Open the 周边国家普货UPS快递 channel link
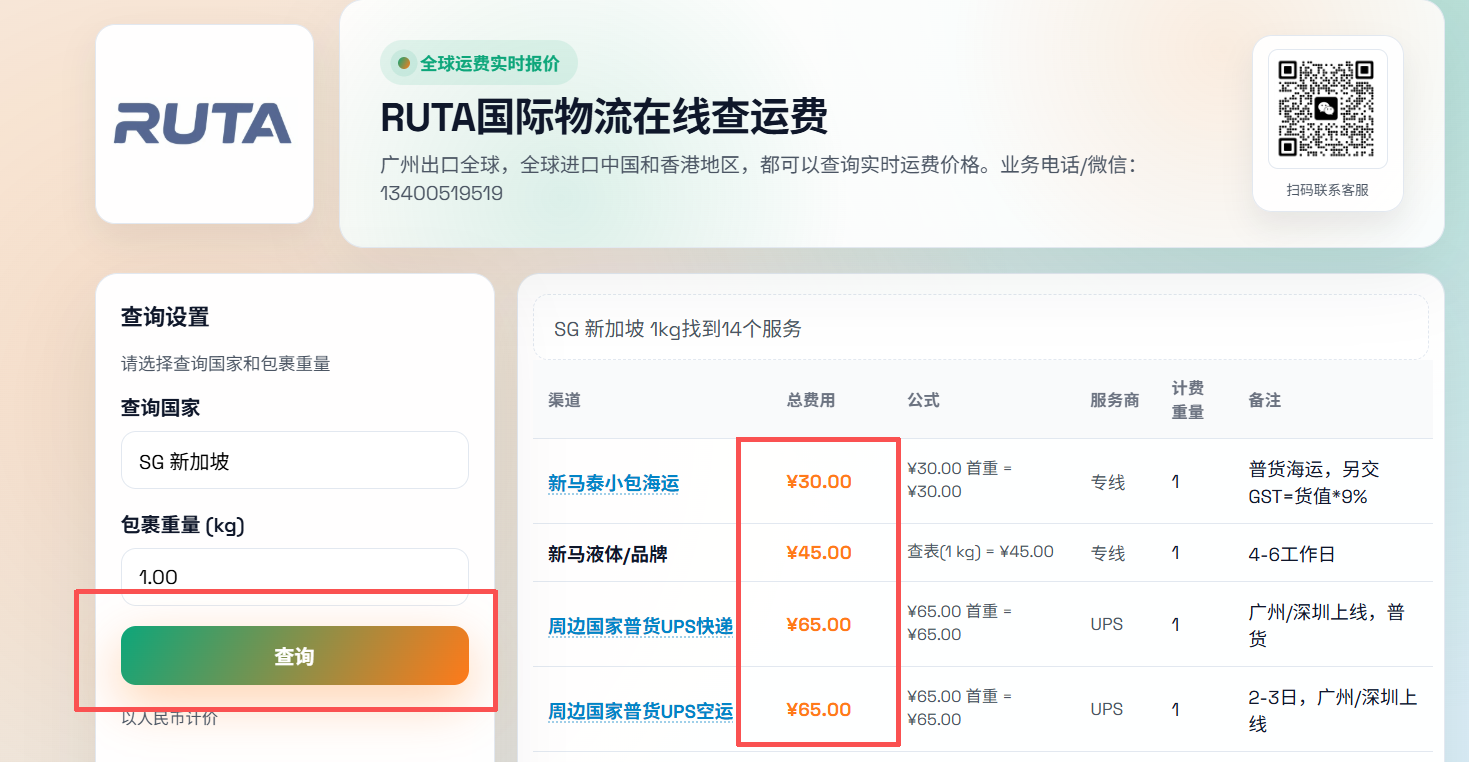Viewport: 1469px width, 762px height. coord(640,626)
